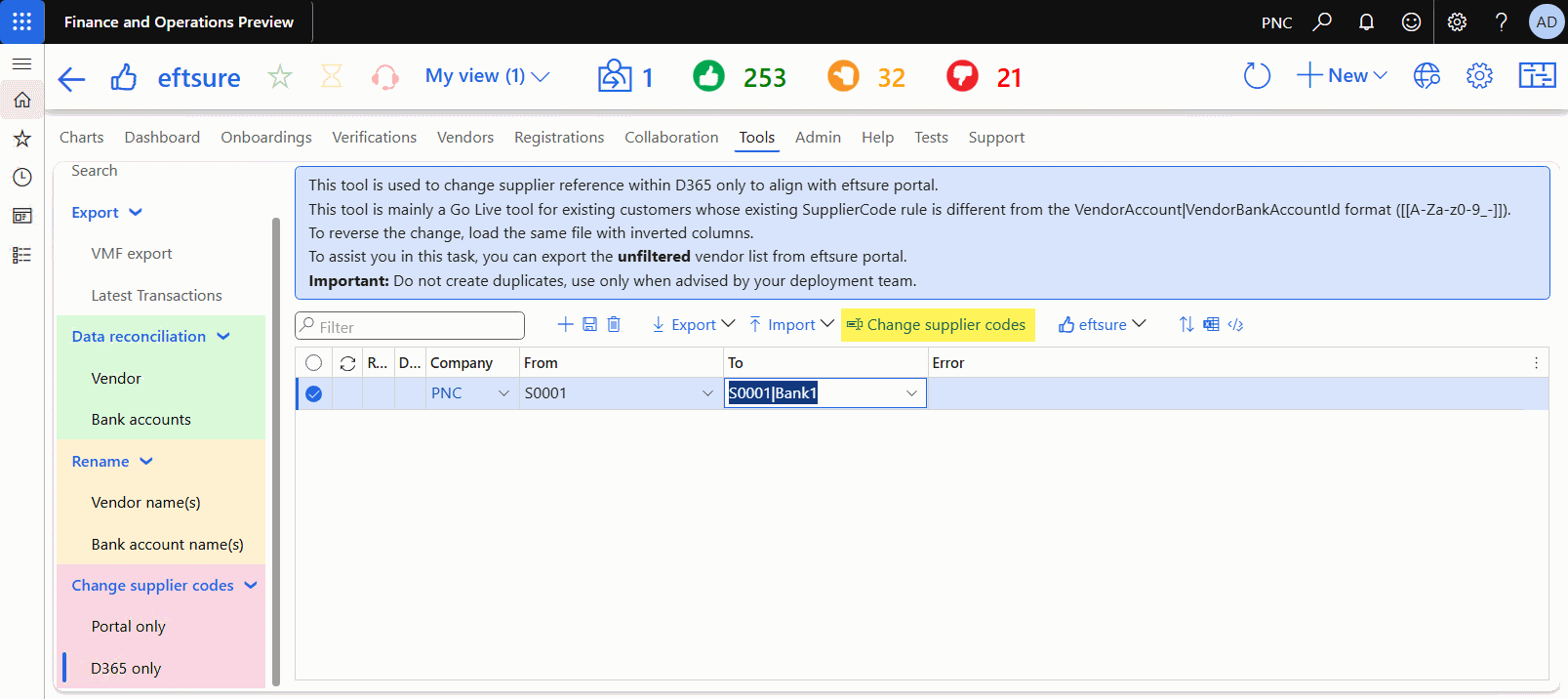Deselect the S0001 row checkmark
1568x699 pixels.
313,393
